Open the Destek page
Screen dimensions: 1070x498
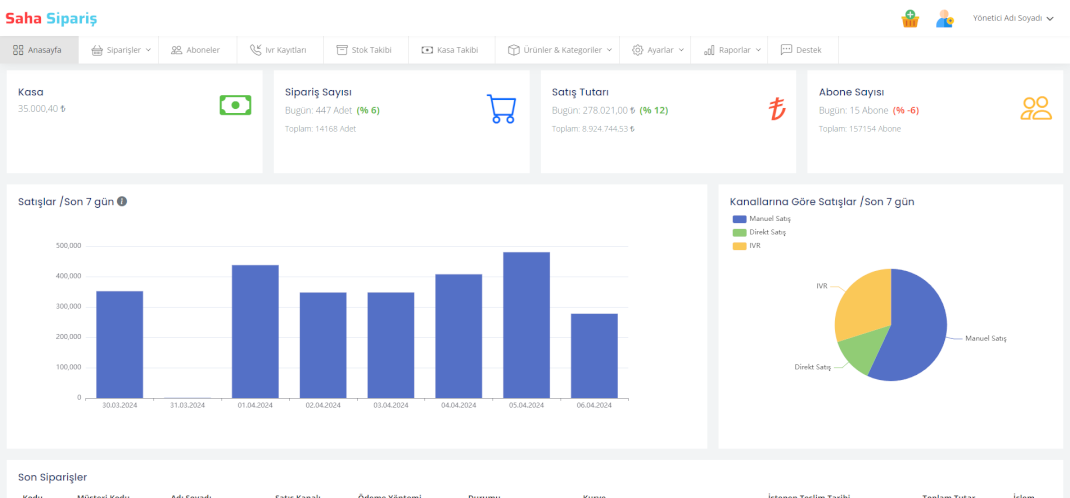point(802,50)
